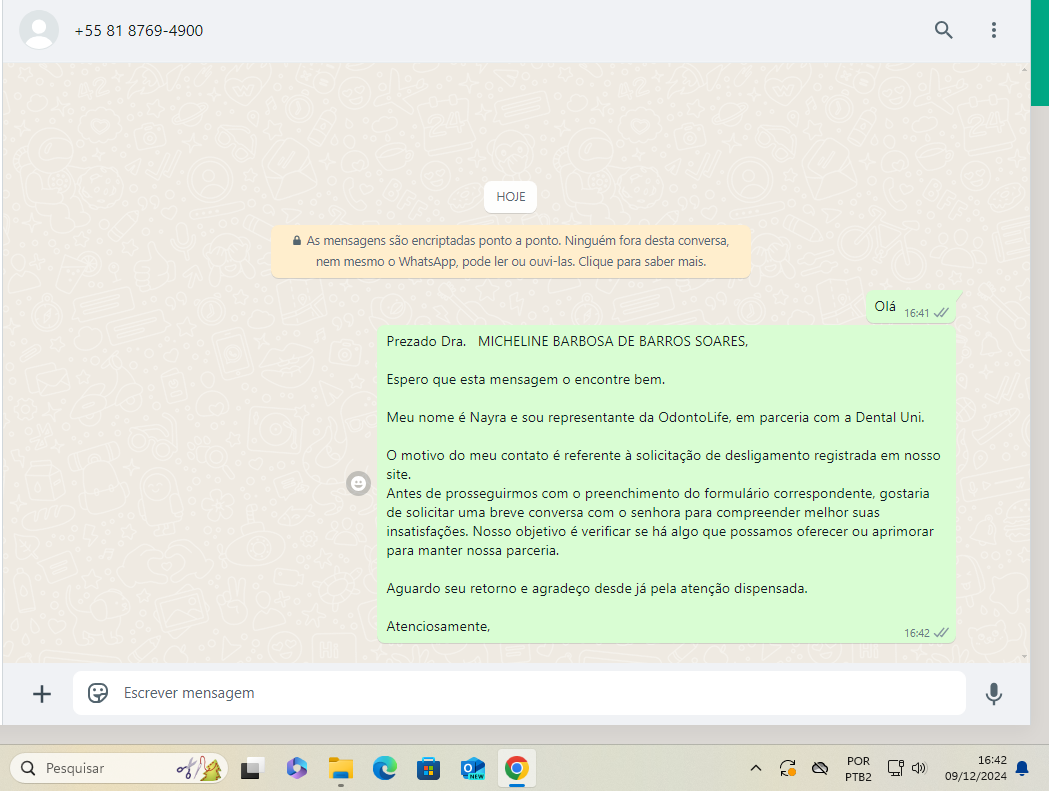Screen dimensions: 1049x791
Task: Open the contact profile picture
Action: 39,30
